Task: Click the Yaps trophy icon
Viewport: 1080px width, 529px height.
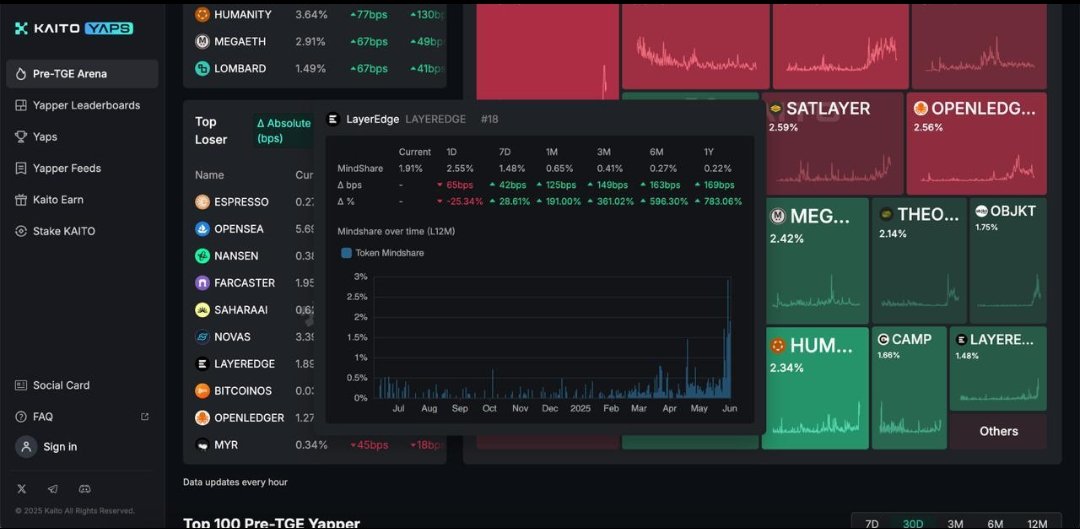Action: [x=21, y=136]
